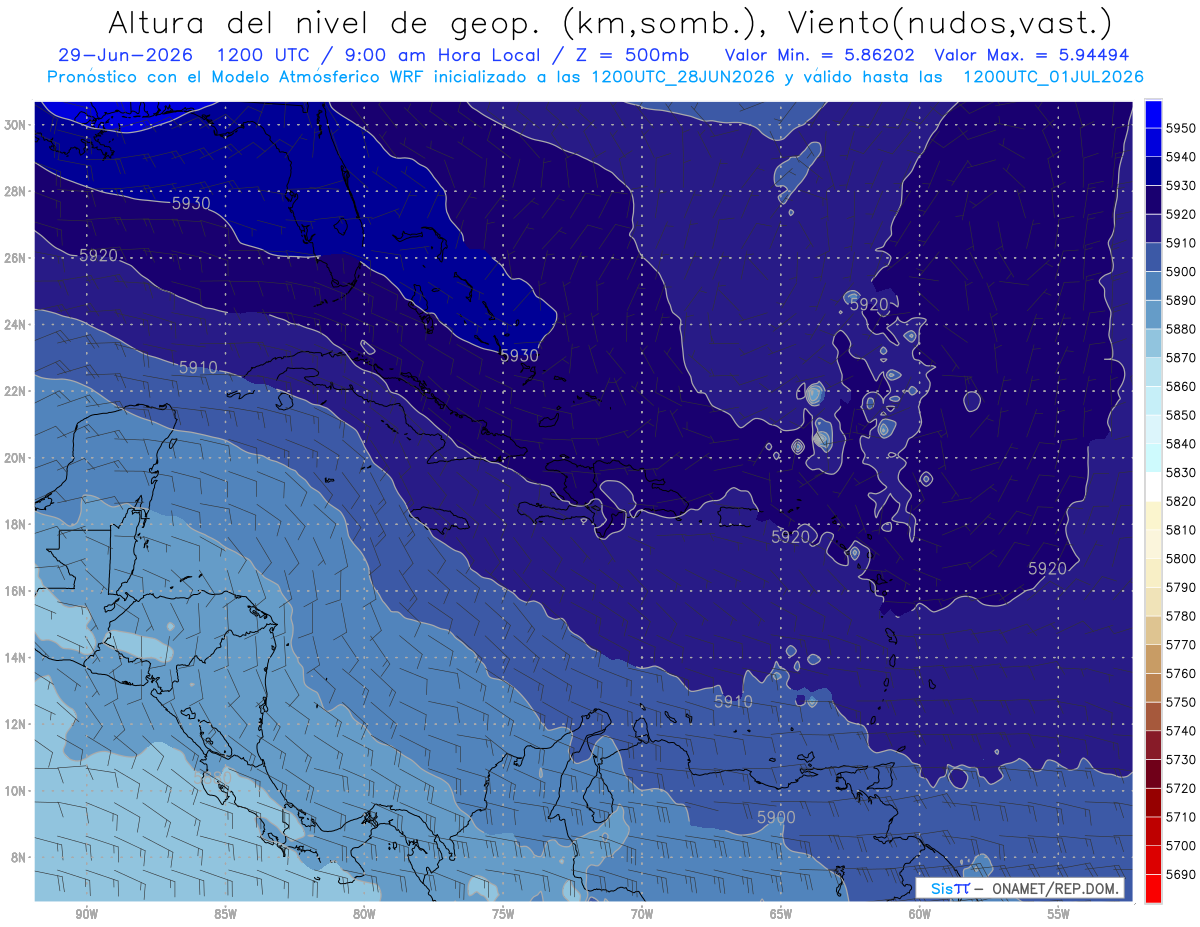Click the '5830' tick on the colorbar legend
This screenshot has width=1200, height=927.
pos(1180,472)
